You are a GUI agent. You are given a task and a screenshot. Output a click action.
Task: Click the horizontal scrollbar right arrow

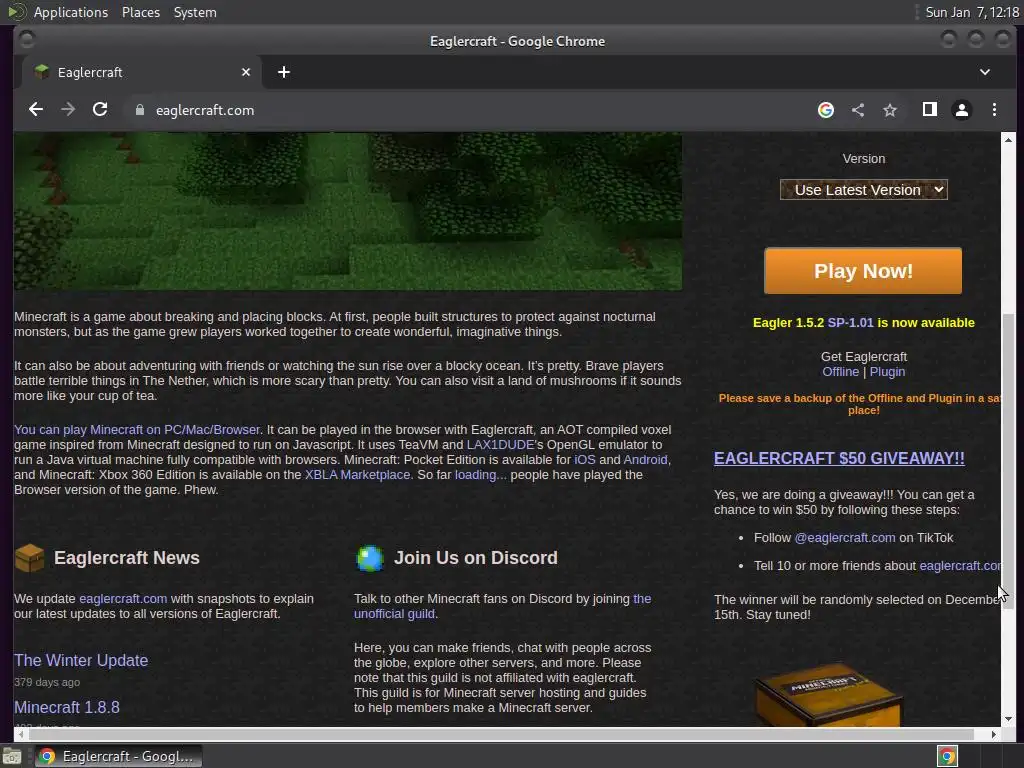[993, 734]
